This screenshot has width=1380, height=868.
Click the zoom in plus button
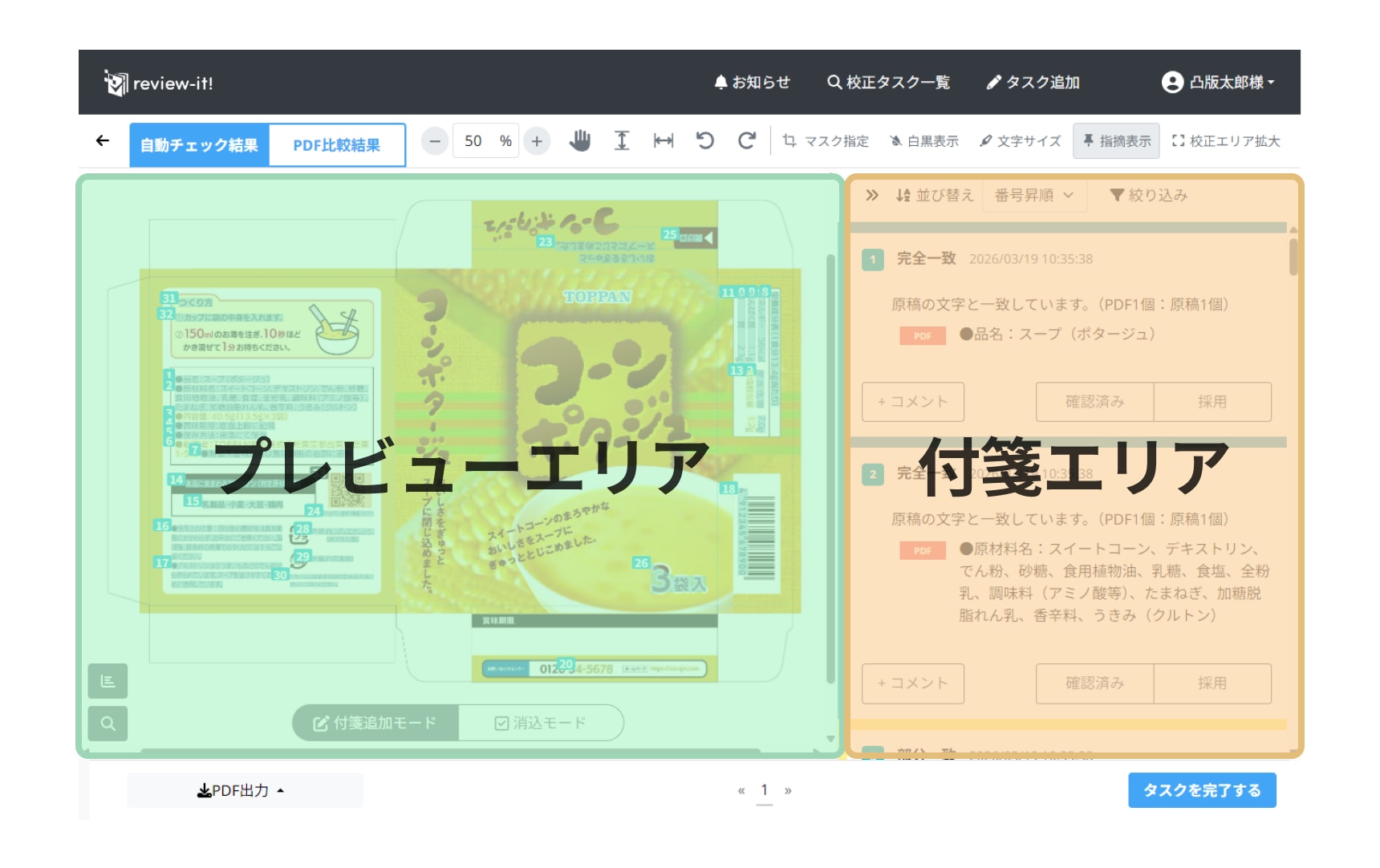click(x=537, y=141)
